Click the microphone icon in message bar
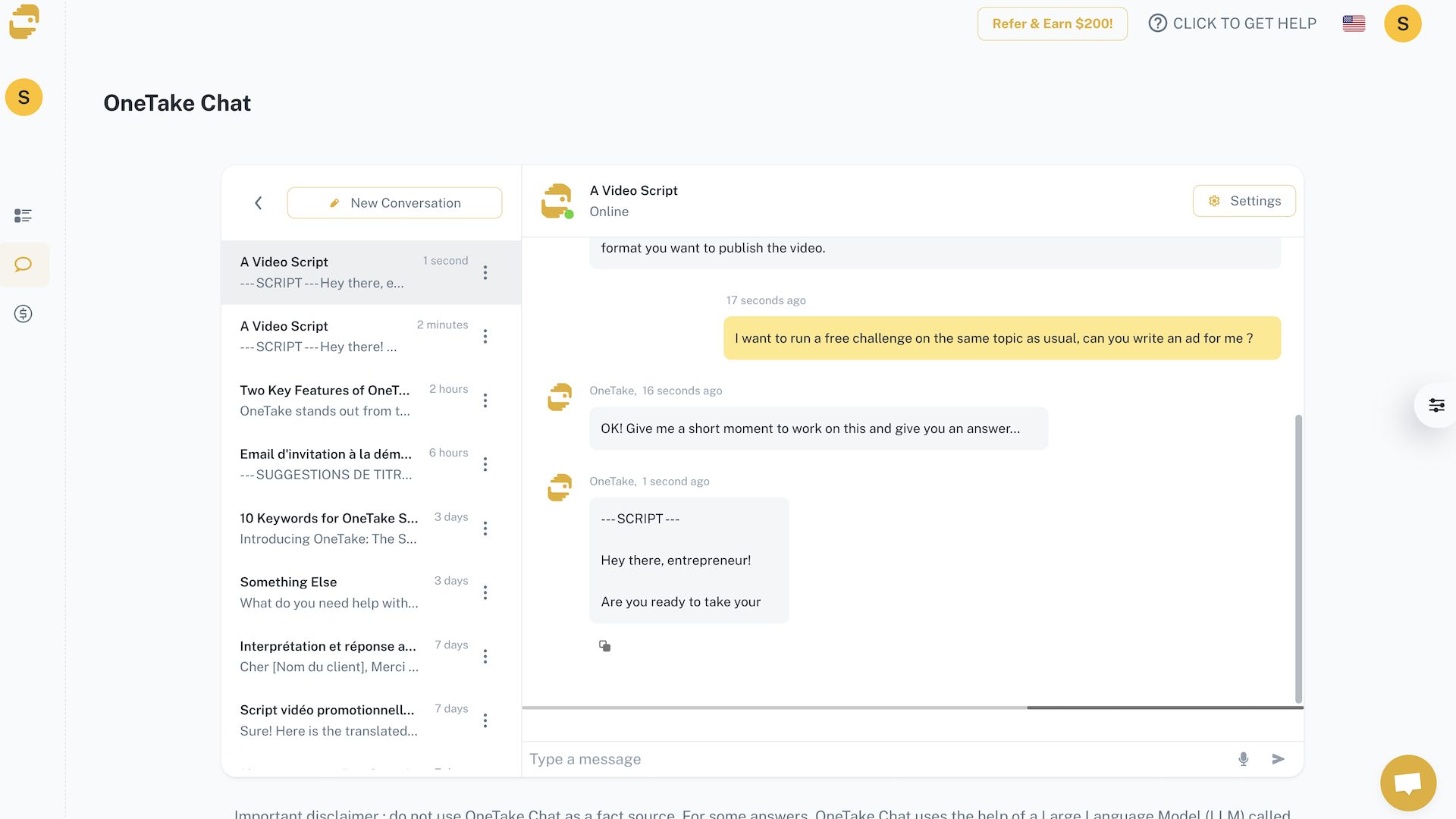Viewport: 1456px width, 819px height. tap(1243, 758)
